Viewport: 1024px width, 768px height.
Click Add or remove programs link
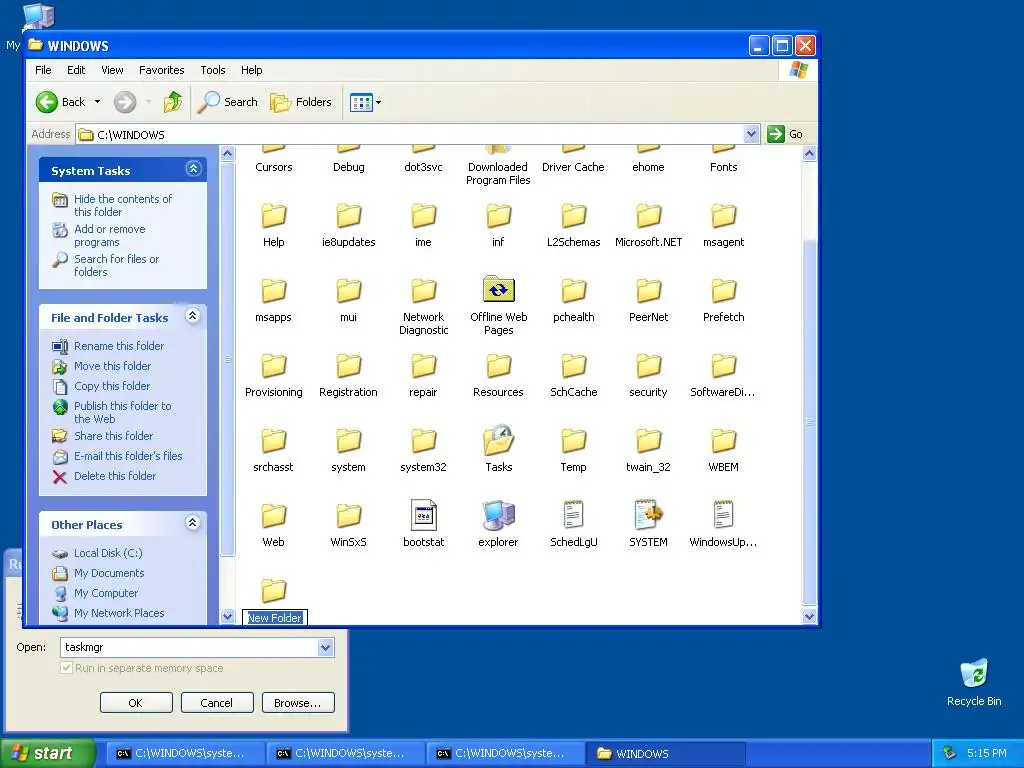(x=109, y=235)
